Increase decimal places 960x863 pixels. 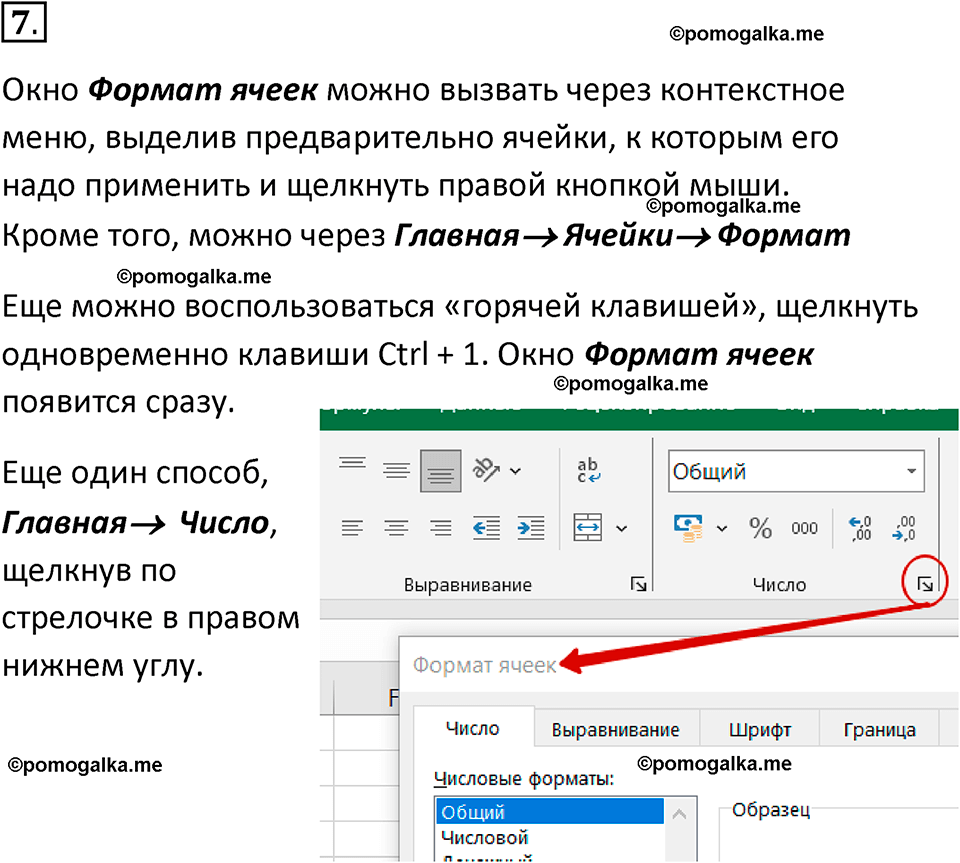pyautogui.click(x=860, y=528)
